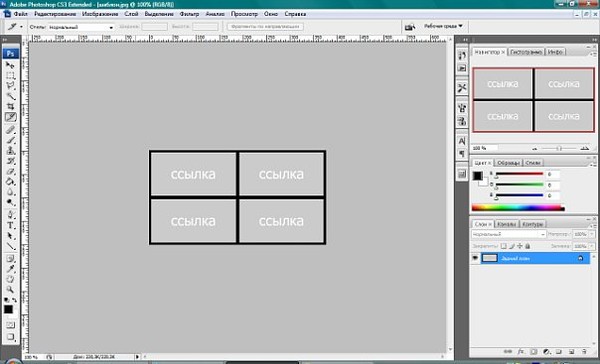
Task: Click the foreground color swatch in Color panel
Action: coord(477,176)
